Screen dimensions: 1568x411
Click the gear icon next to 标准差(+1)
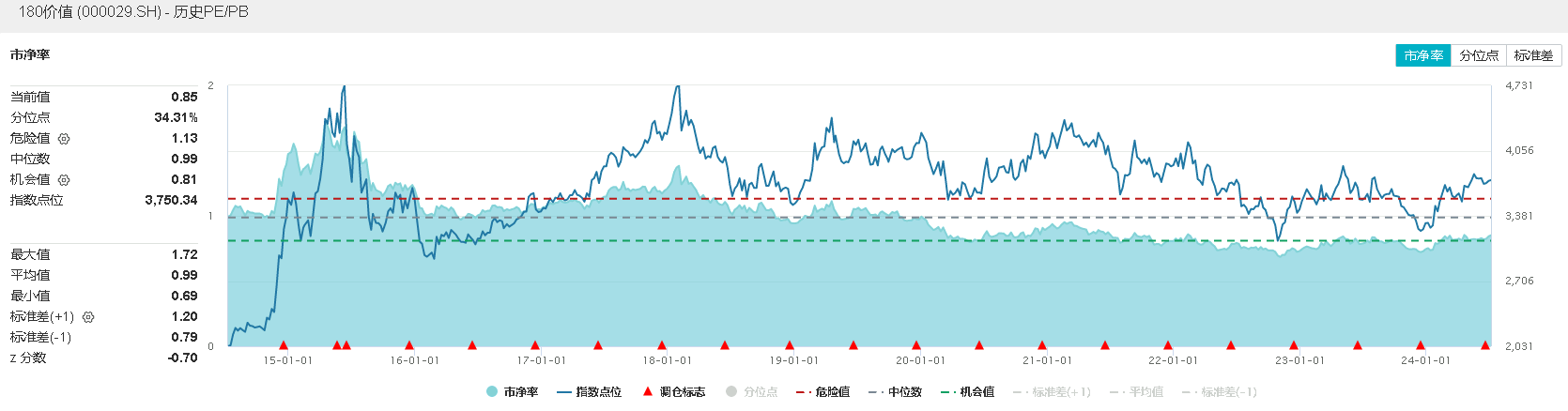click(x=88, y=317)
